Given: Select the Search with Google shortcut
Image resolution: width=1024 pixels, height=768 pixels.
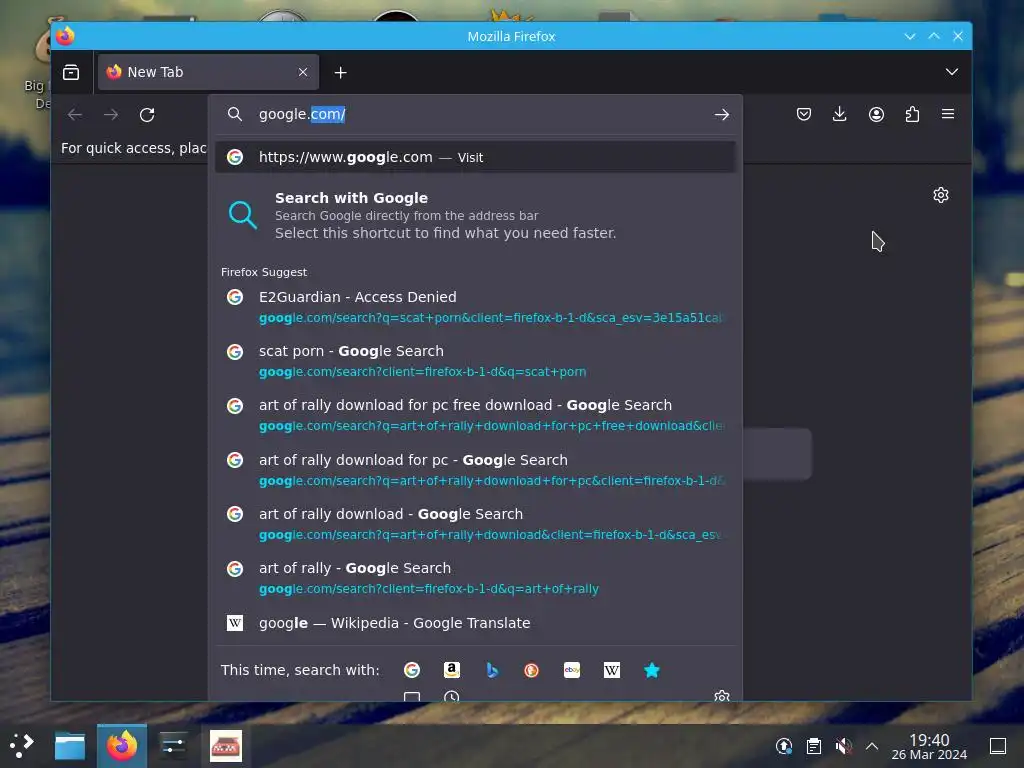Looking at the screenshot, I should tap(475, 215).
